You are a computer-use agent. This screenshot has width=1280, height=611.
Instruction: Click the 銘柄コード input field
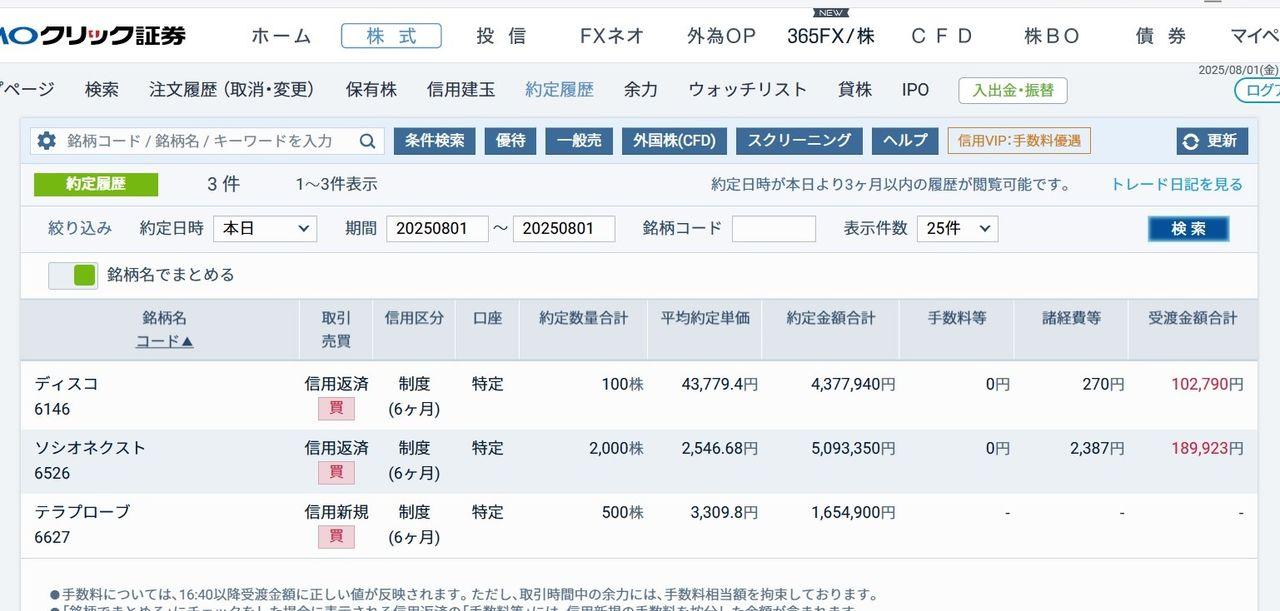[774, 228]
